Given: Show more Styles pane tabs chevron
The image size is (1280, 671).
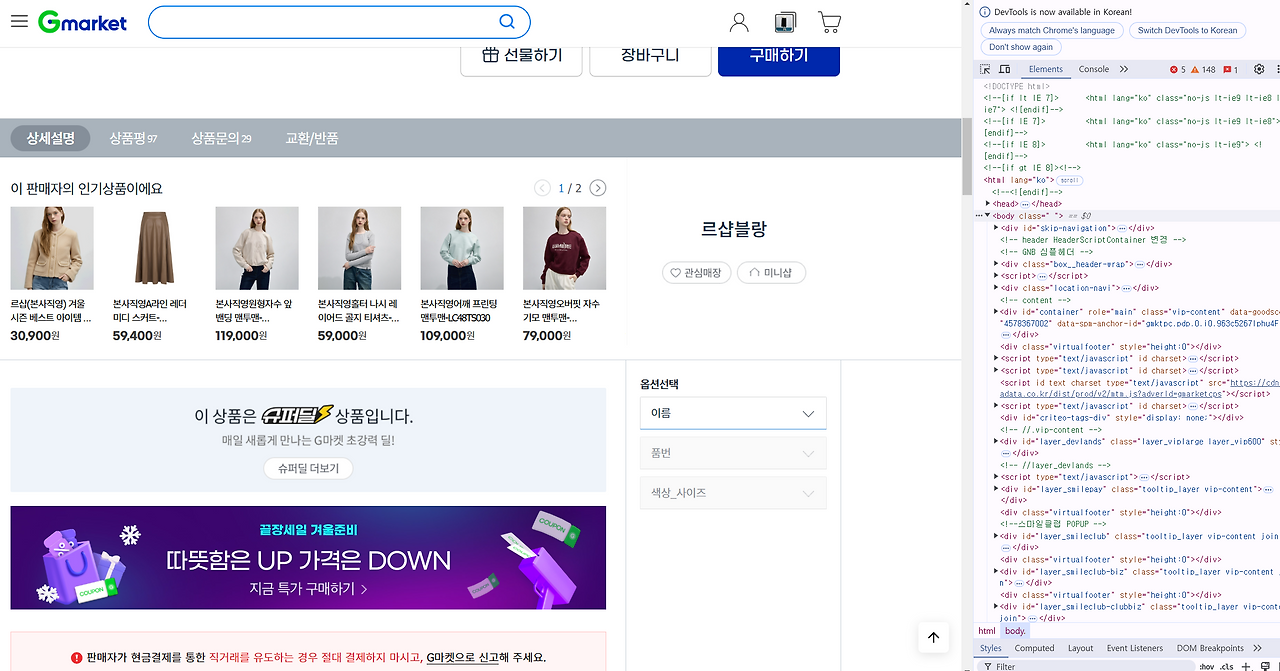Looking at the screenshot, I should pyautogui.click(x=1256, y=648).
